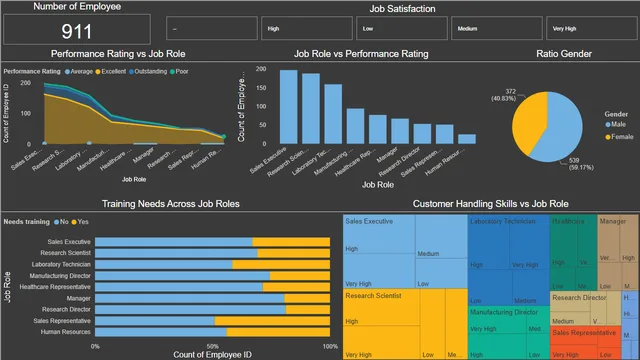Click 'Ratio Gender' chart title
The image size is (640, 360).
[x=564, y=54]
